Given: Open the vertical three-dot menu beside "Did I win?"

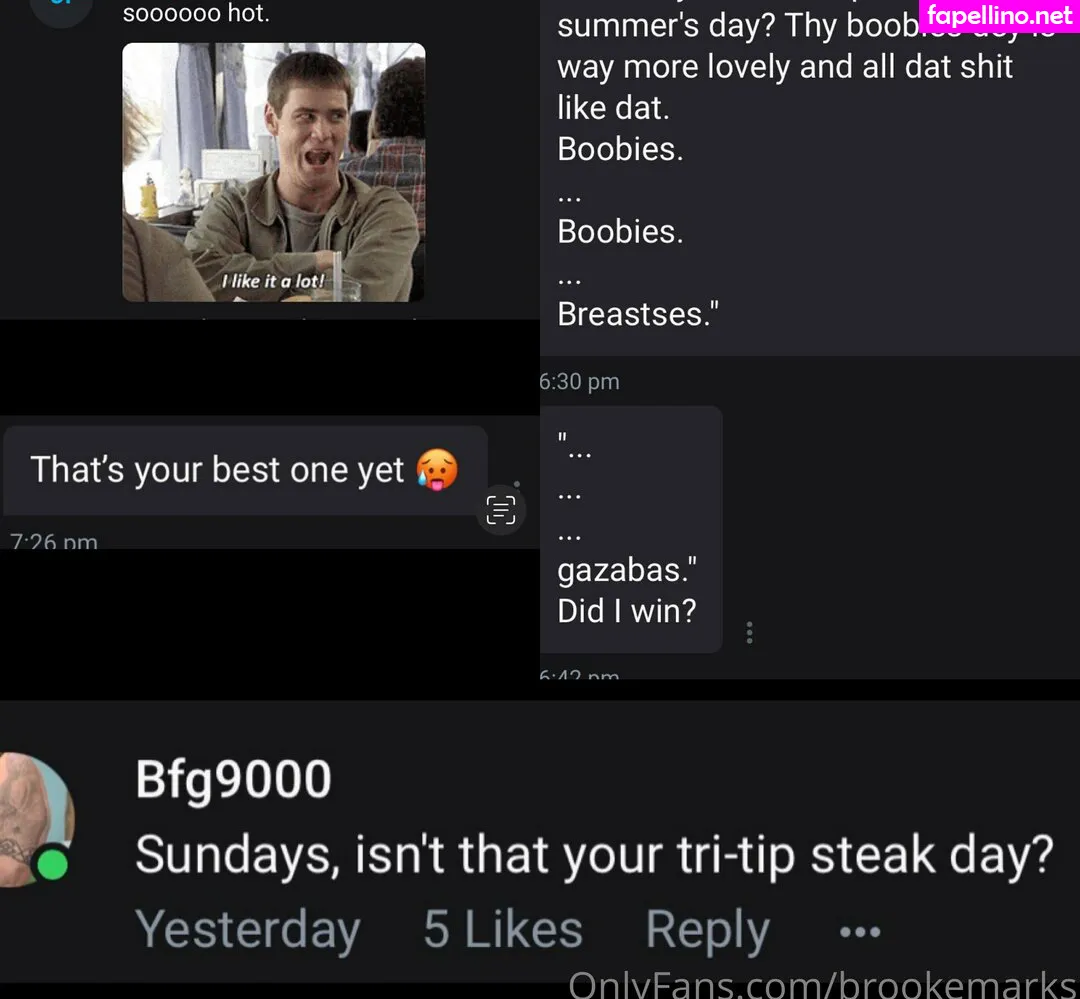Looking at the screenshot, I should (x=749, y=632).
